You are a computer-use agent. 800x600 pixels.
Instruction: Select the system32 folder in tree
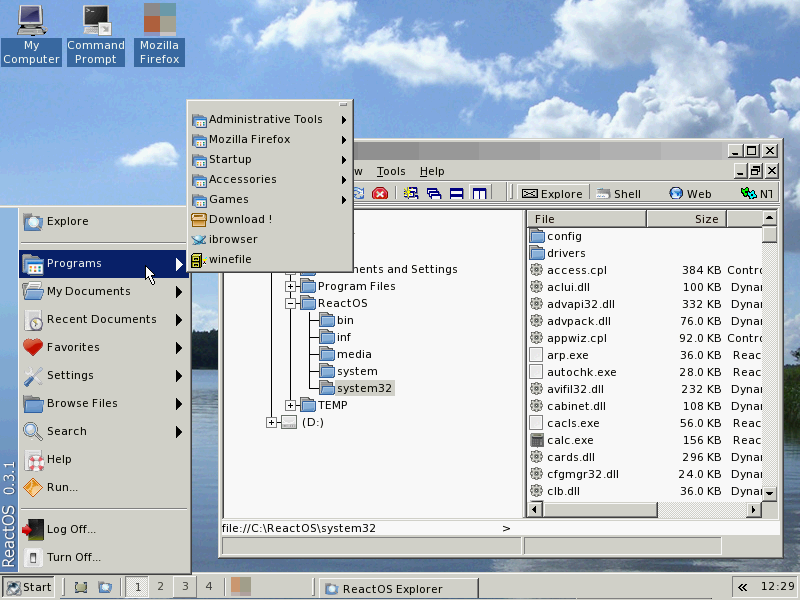click(x=356, y=388)
